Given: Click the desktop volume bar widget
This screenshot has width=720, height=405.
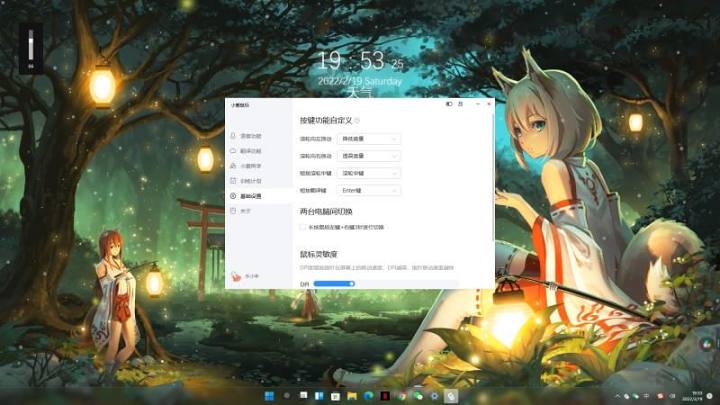Looking at the screenshot, I should pyautogui.click(x=31, y=48).
